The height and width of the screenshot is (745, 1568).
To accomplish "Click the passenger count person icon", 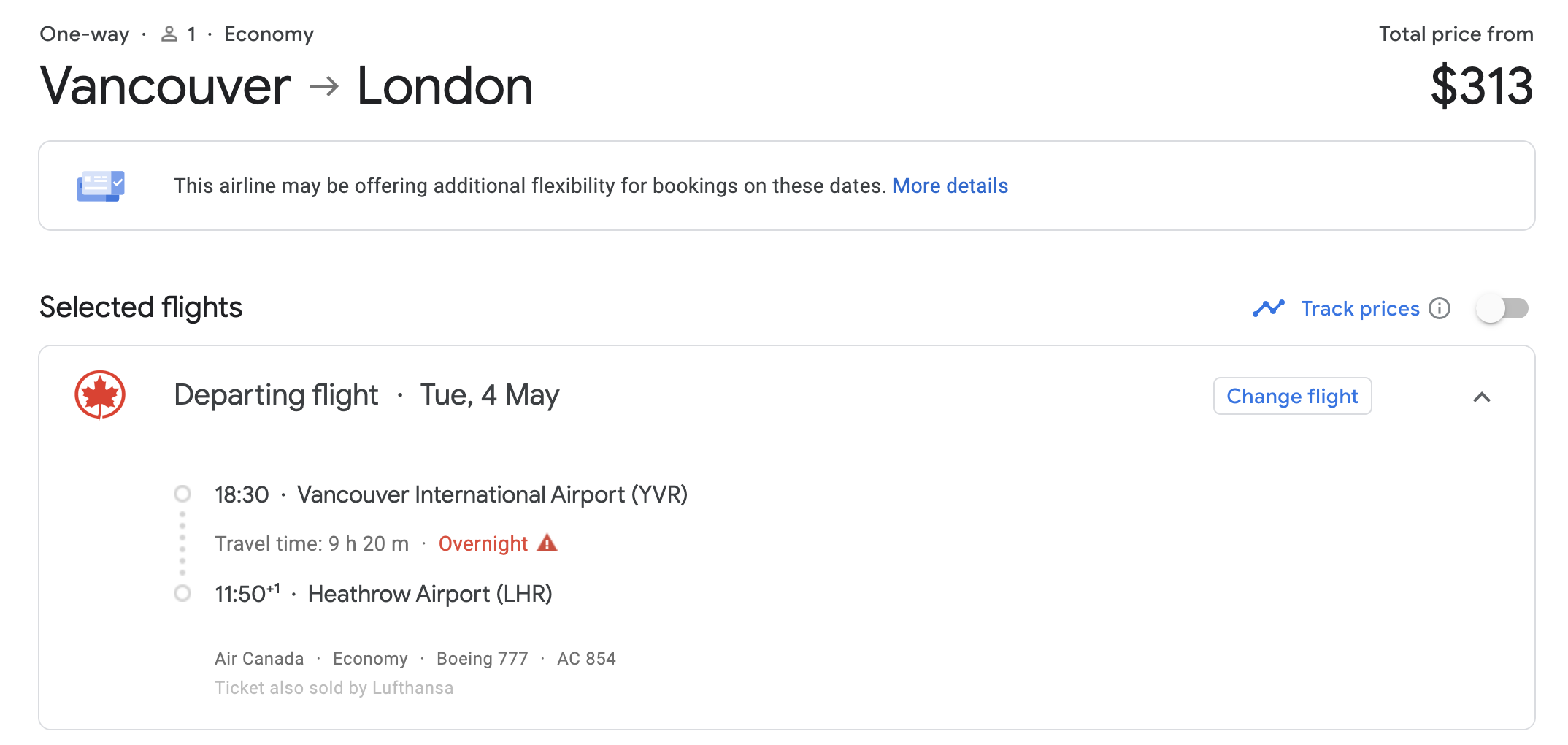I will (169, 34).
